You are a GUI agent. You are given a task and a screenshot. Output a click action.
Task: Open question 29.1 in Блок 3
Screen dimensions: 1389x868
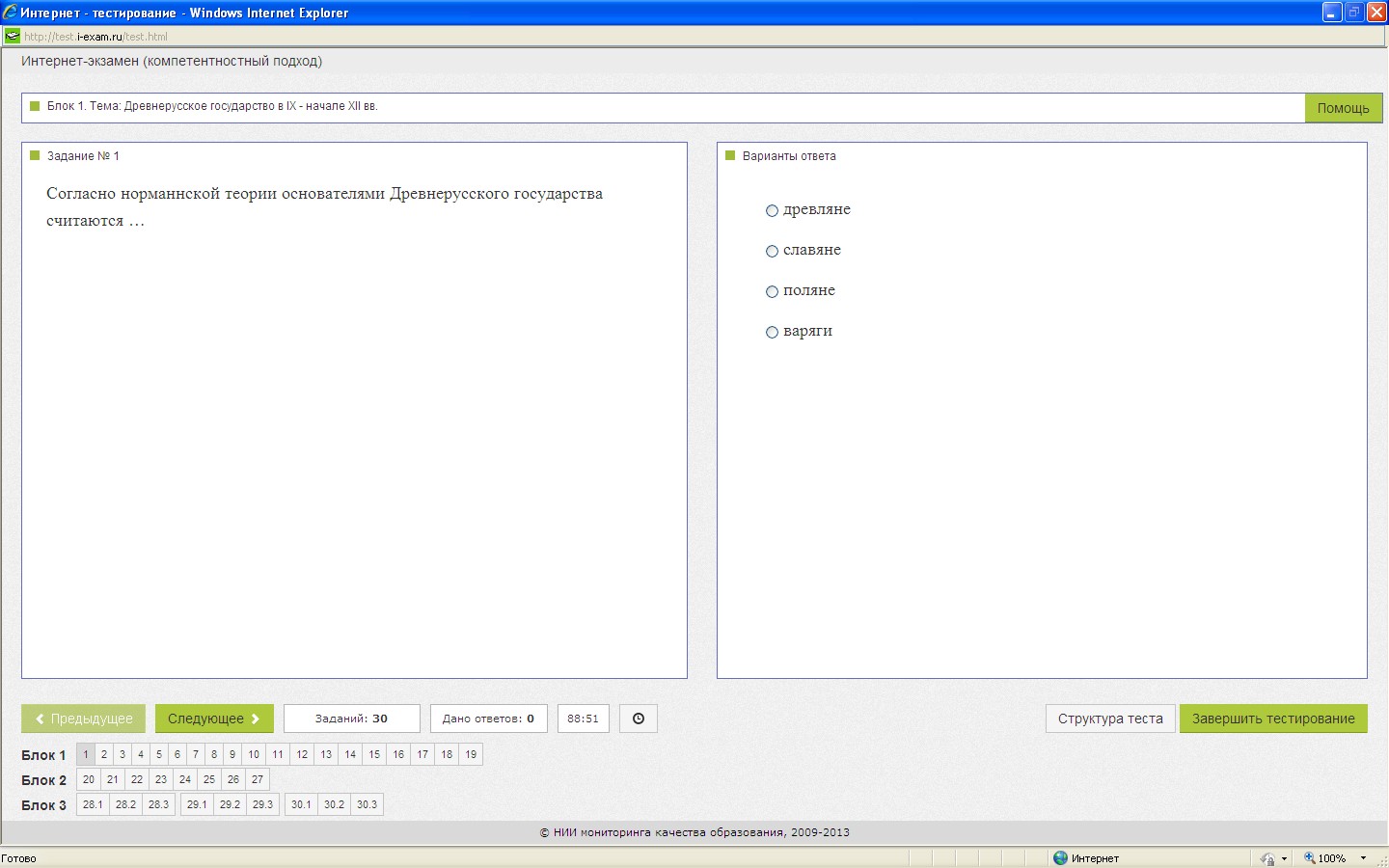197,804
